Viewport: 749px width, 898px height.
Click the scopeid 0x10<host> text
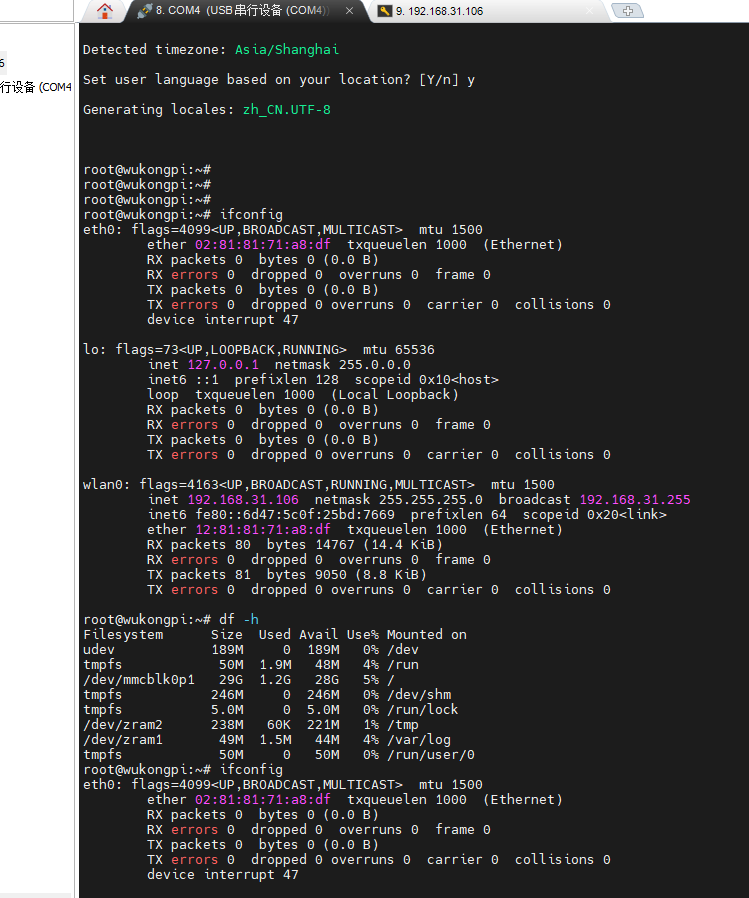click(x=427, y=379)
